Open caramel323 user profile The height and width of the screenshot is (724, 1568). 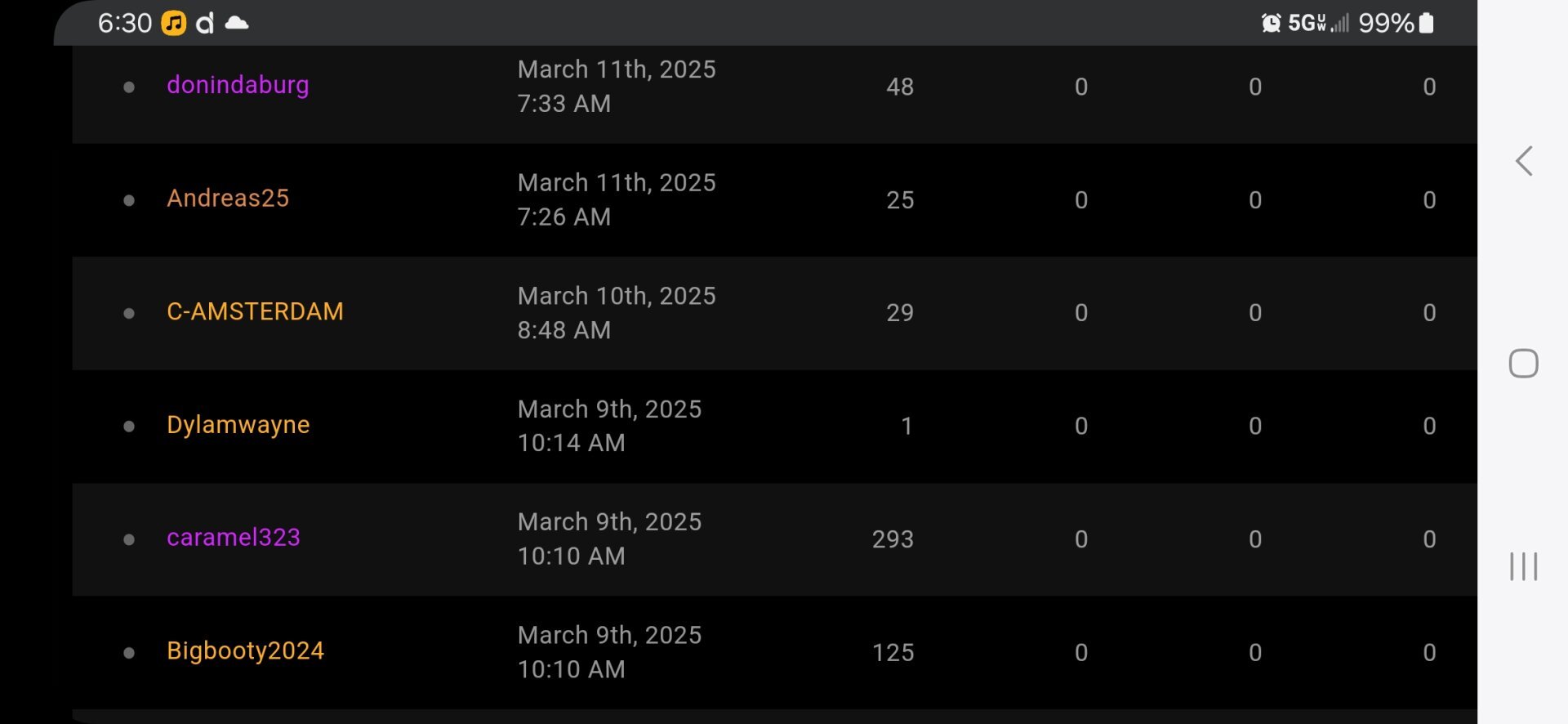coord(234,538)
